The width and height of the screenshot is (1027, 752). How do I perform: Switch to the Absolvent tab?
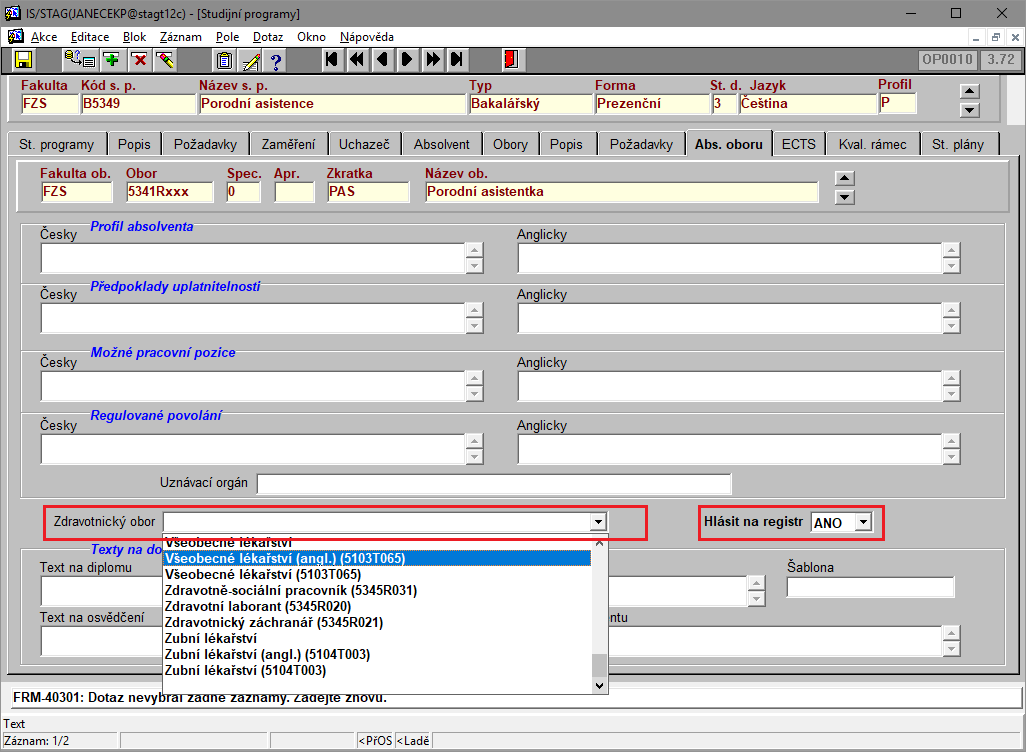click(441, 144)
